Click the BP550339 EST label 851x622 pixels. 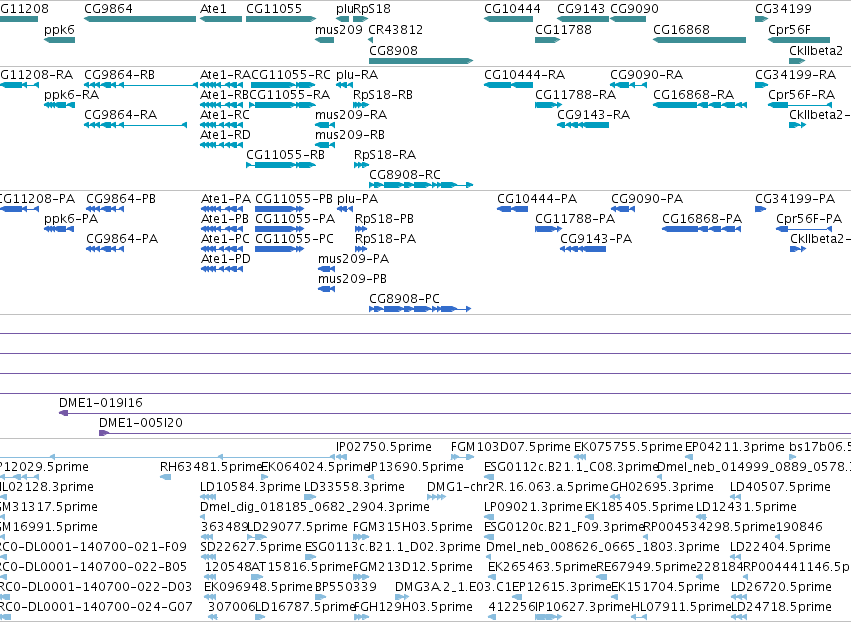click(x=346, y=587)
